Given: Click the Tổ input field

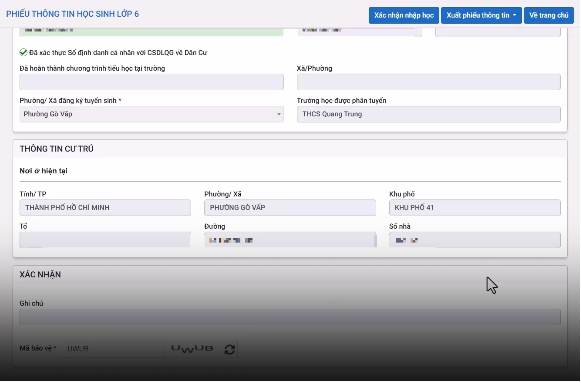Looking at the screenshot, I should [105, 240].
